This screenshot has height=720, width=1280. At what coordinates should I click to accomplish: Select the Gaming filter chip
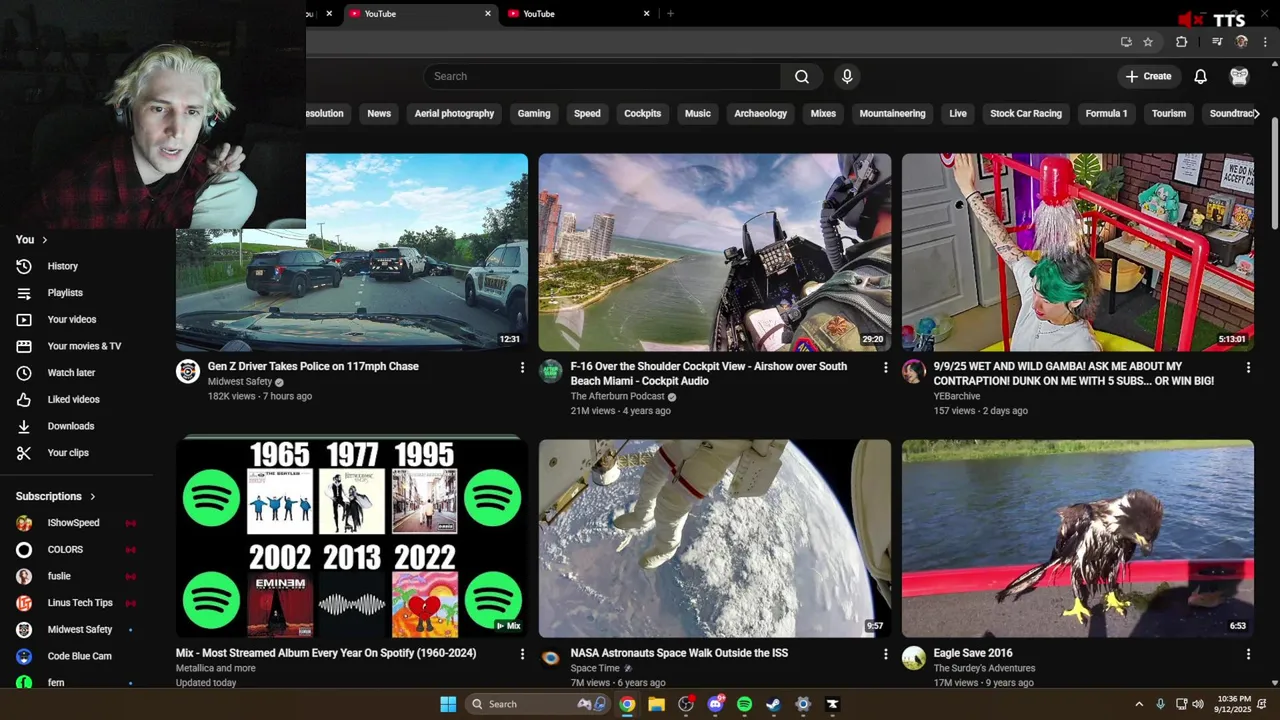(x=534, y=113)
